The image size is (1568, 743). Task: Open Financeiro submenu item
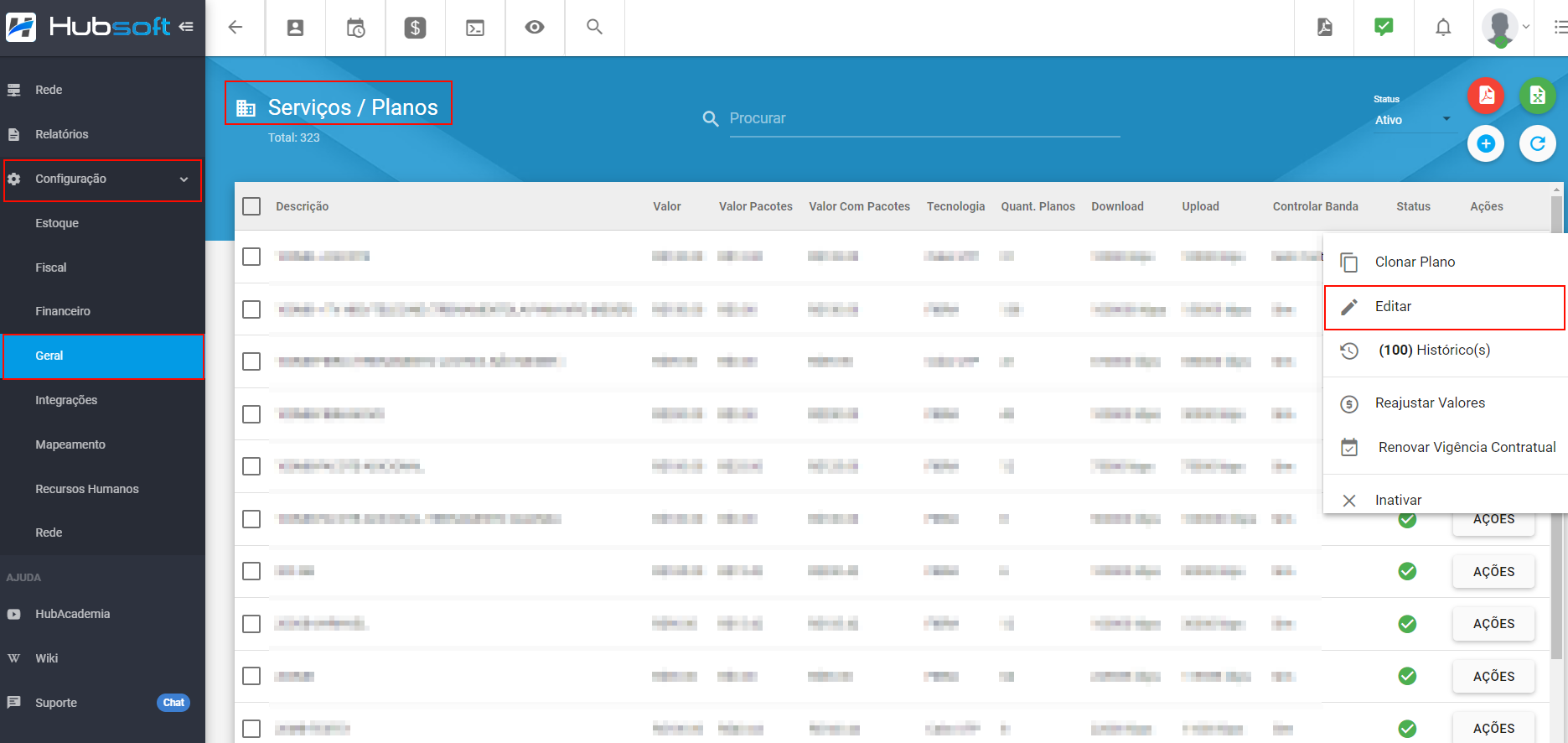[x=102, y=311]
